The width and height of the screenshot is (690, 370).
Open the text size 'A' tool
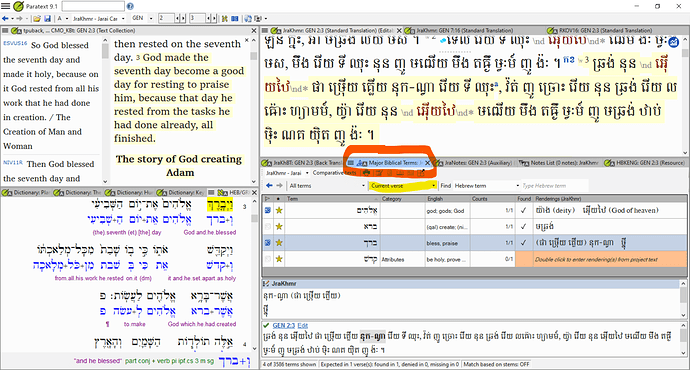coord(60,18)
